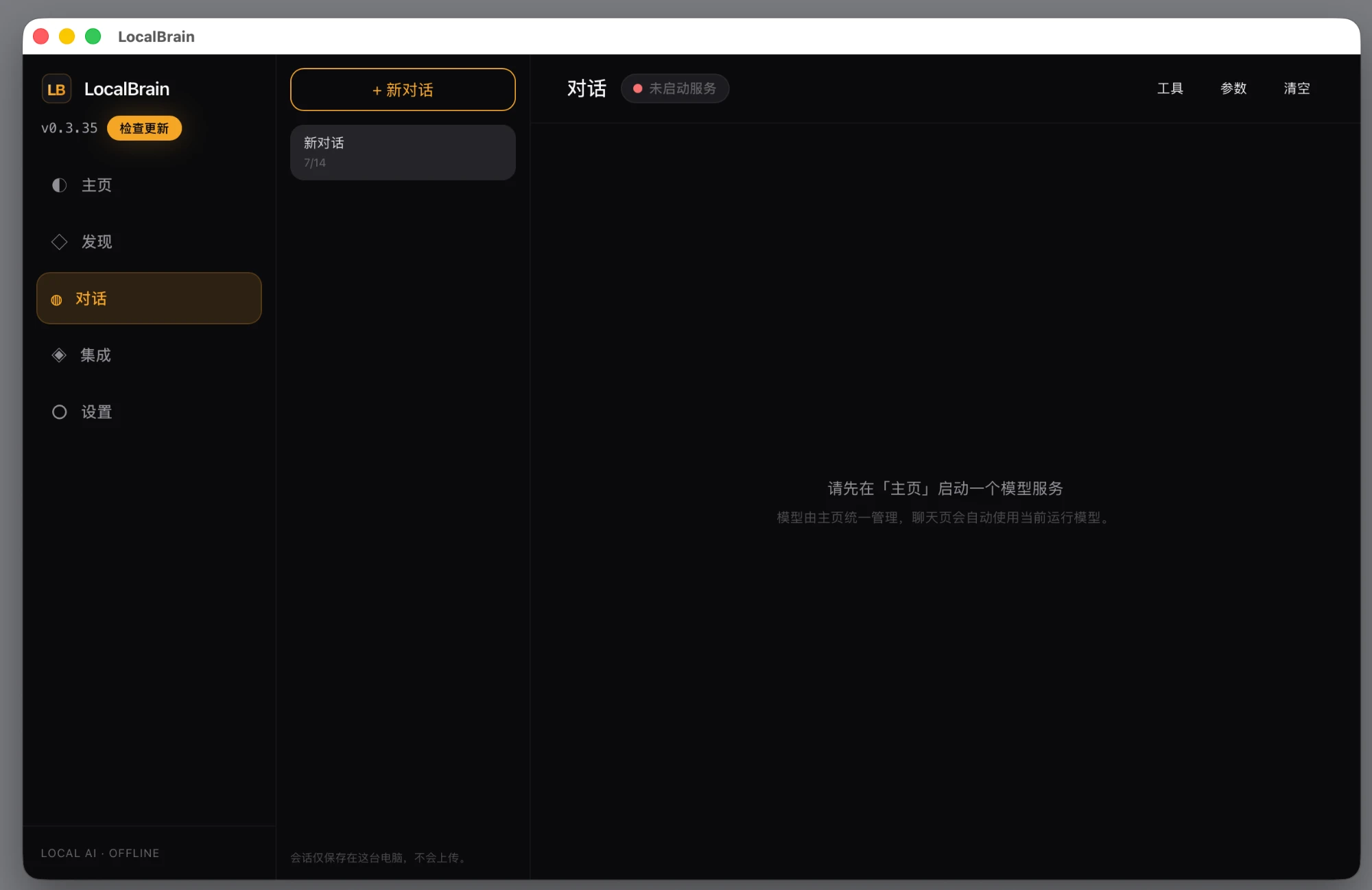Minimize the window with the yellow button
This screenshot has width=1372, height=890.
coord(67,36)
